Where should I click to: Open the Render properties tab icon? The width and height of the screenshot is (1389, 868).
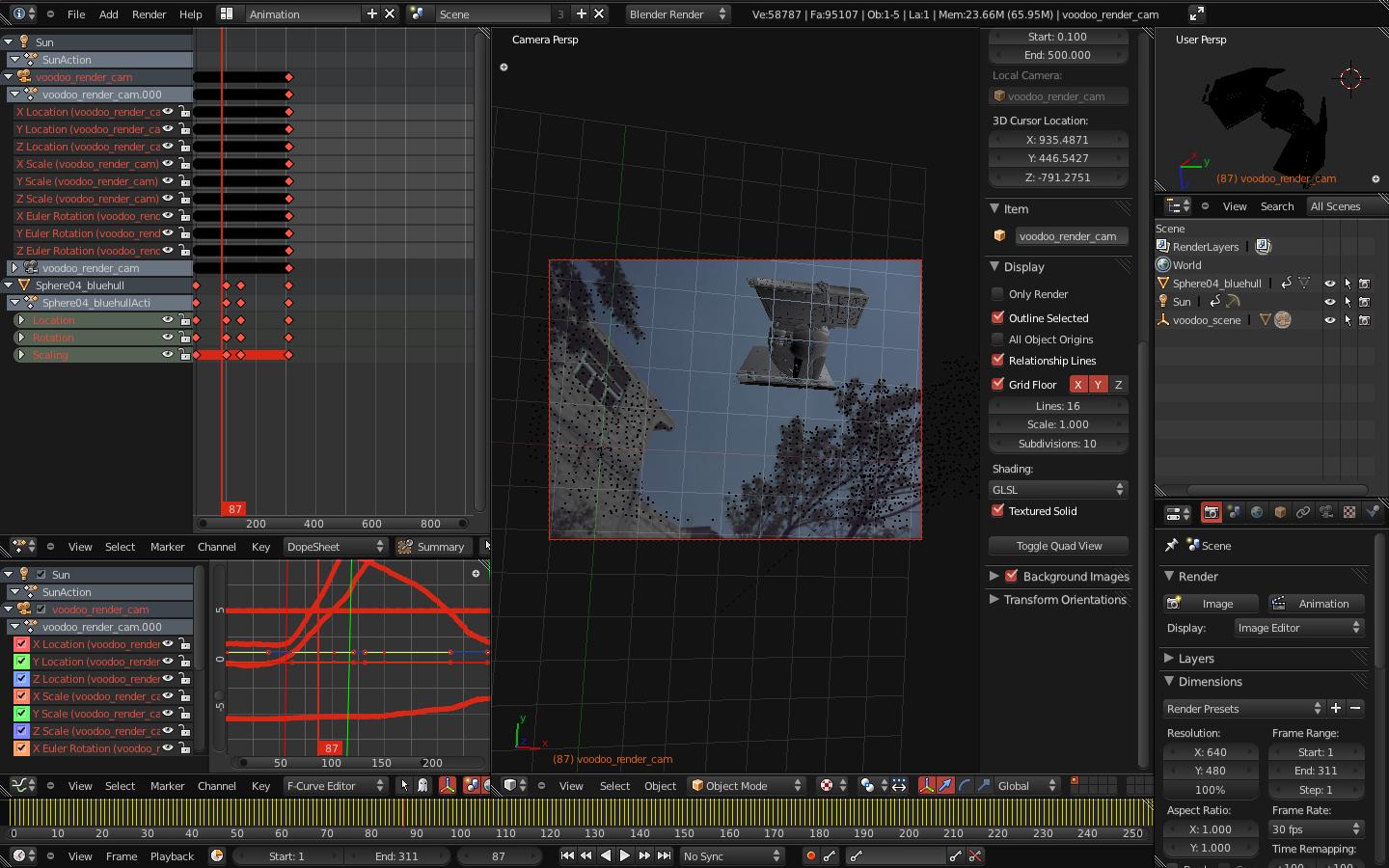pos(1211,513)
